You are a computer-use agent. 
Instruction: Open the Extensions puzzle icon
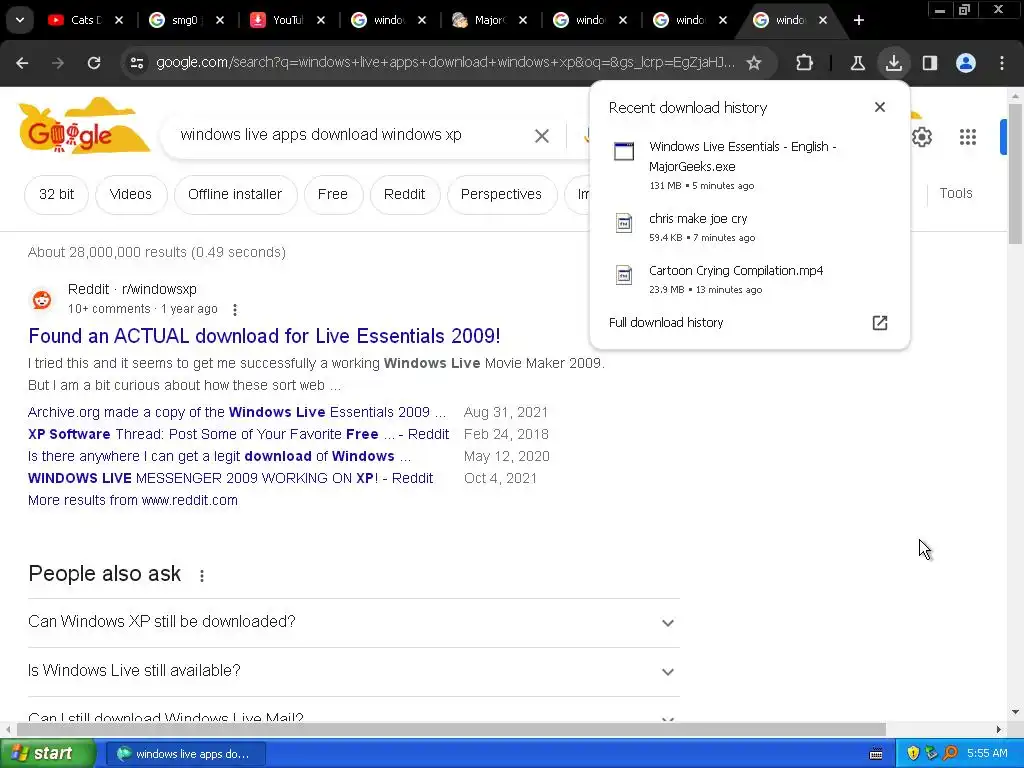pos(805,63)
